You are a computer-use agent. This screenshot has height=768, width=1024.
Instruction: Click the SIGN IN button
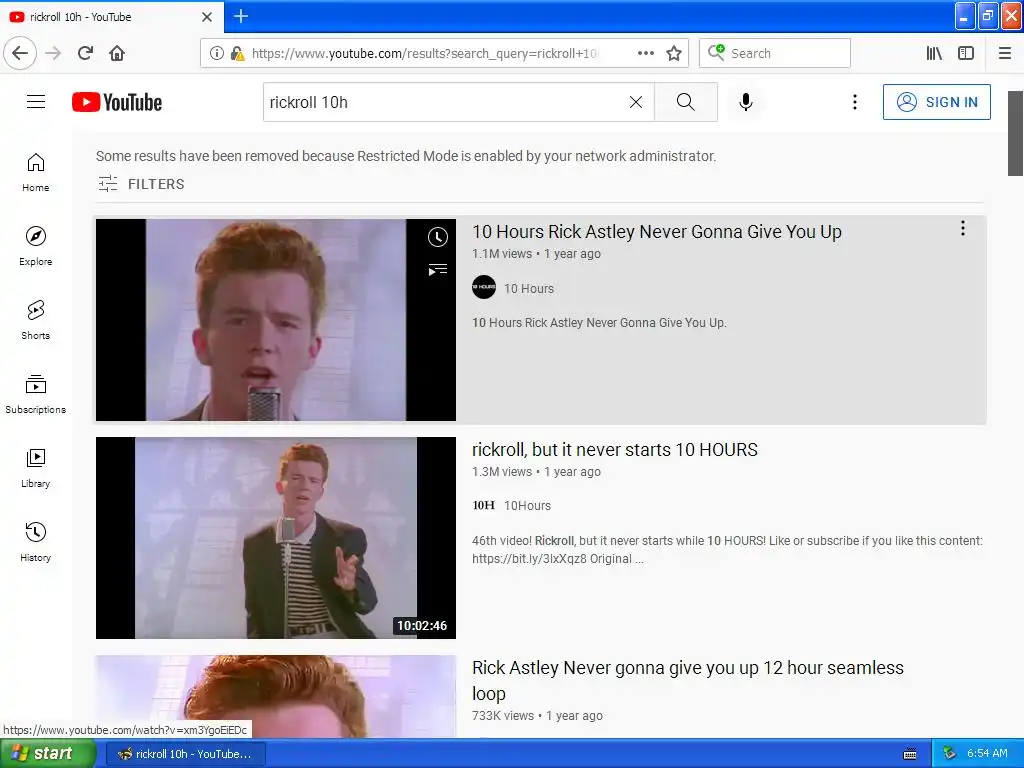pyautogui.click(x=936, y=102)
